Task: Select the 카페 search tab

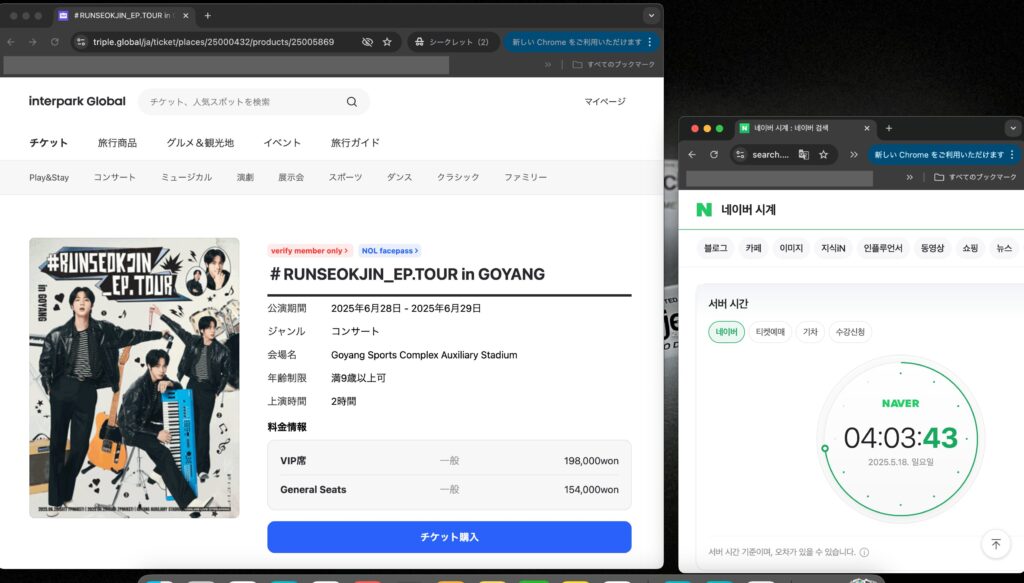Action: click(x=754, y=248)
